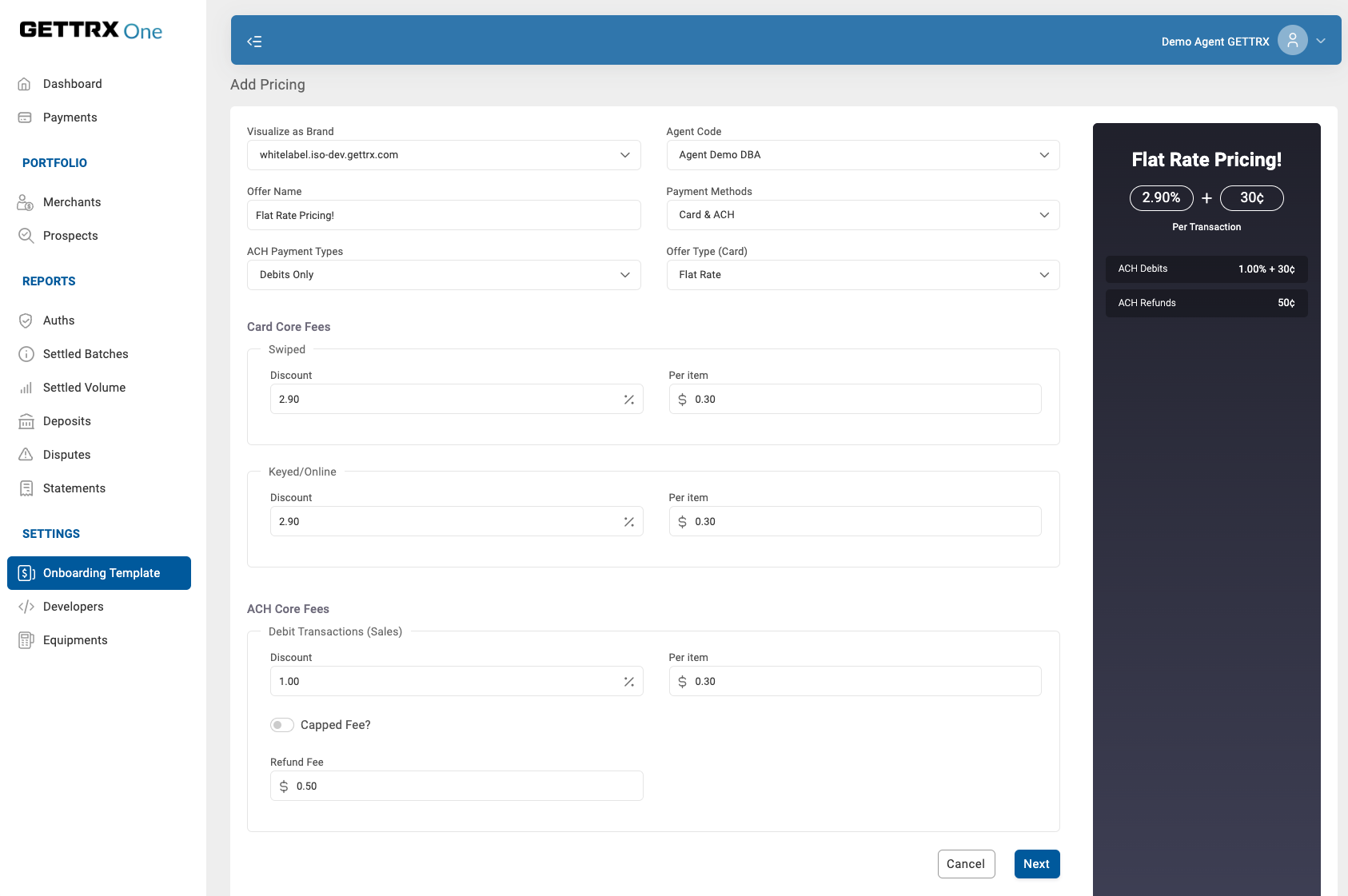The width and height of the screenshot is (1348, 896).
Task: Click the ACH Refunds row in preview card
Action: click(x=1206, y=303)
